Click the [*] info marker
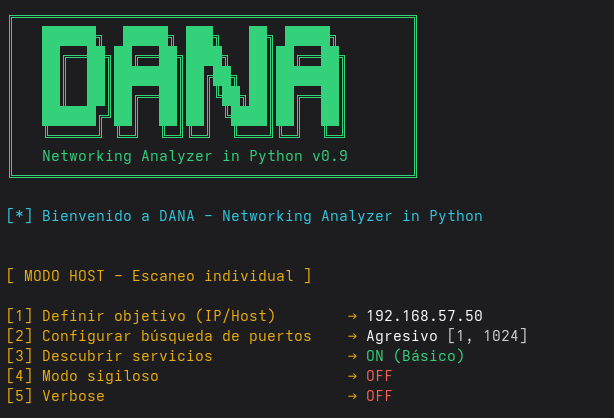 coord(19,216)
